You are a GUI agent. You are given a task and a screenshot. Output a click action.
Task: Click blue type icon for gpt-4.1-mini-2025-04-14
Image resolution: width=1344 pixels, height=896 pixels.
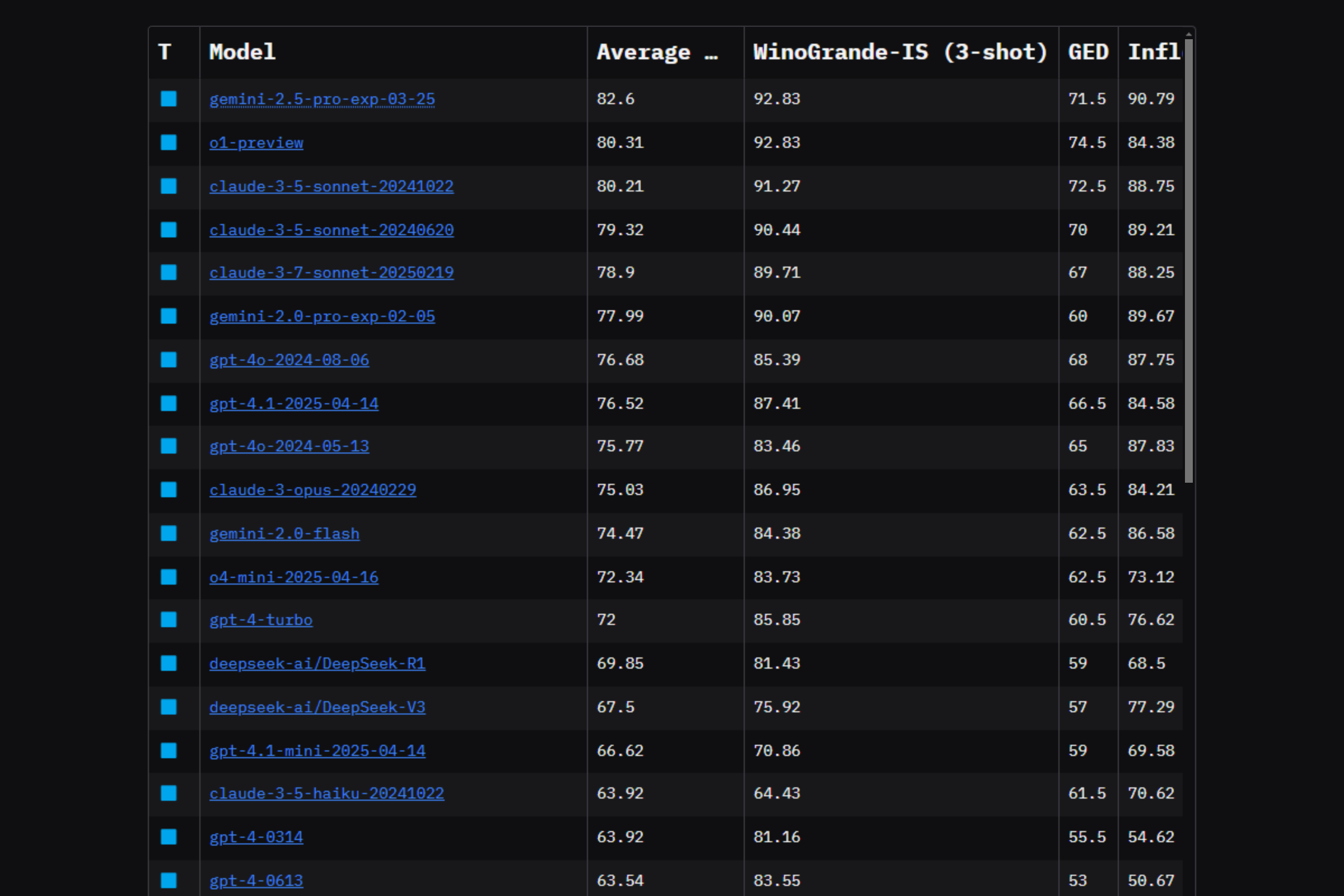(x=169, y=751)
